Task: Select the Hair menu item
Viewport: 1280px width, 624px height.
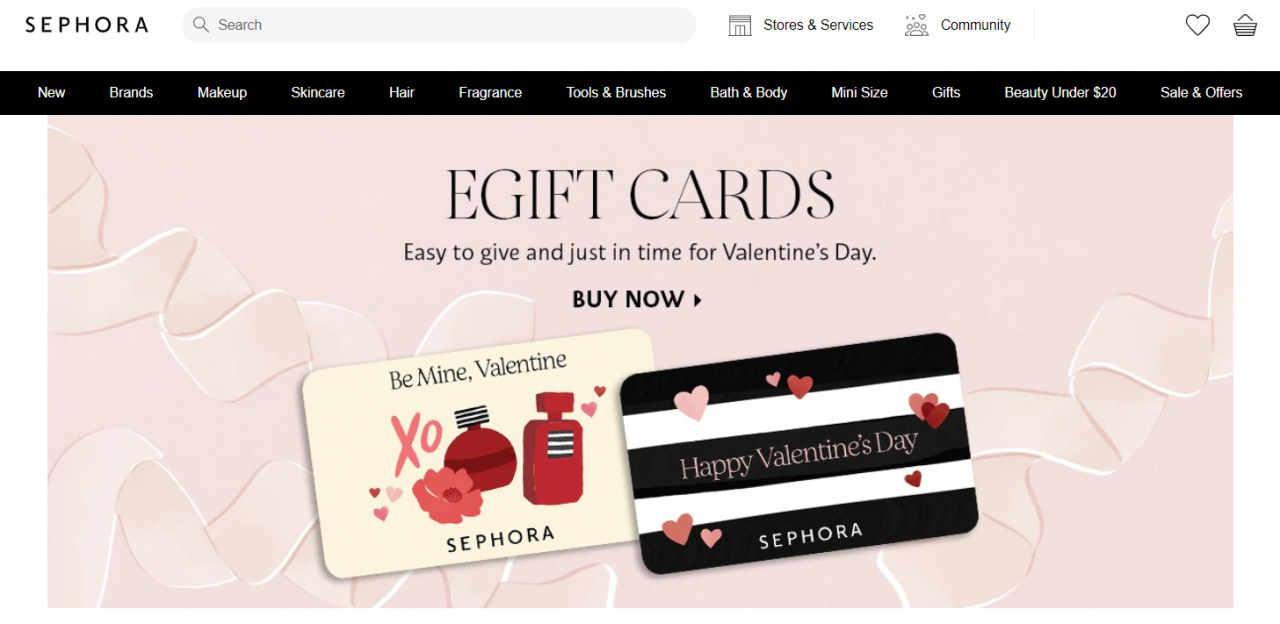Action: (x=402, y=92)
